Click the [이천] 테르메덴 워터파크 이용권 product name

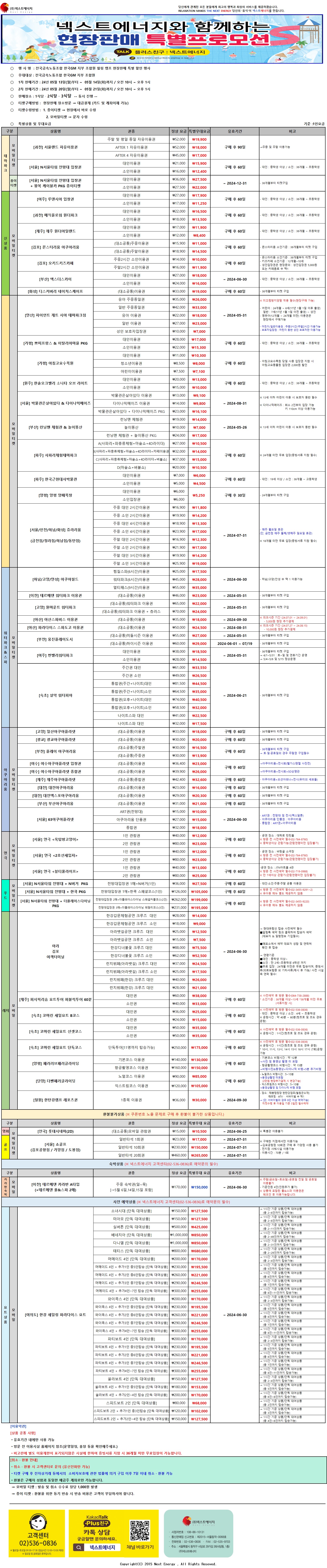click(x=55, y=595)
